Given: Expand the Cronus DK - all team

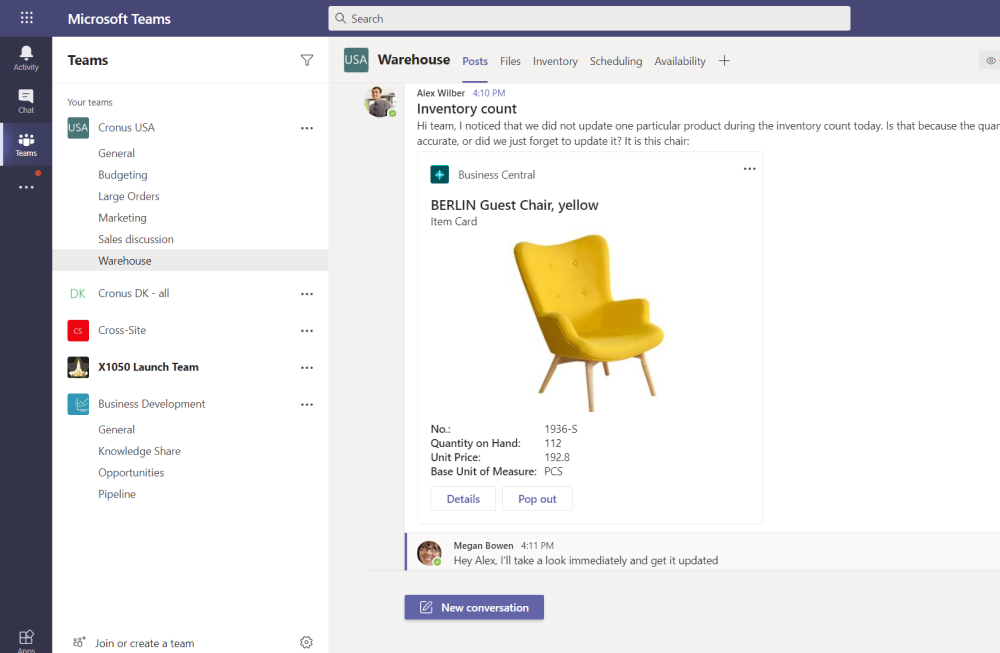Looking at the screenshot, I should click(133, 294).
